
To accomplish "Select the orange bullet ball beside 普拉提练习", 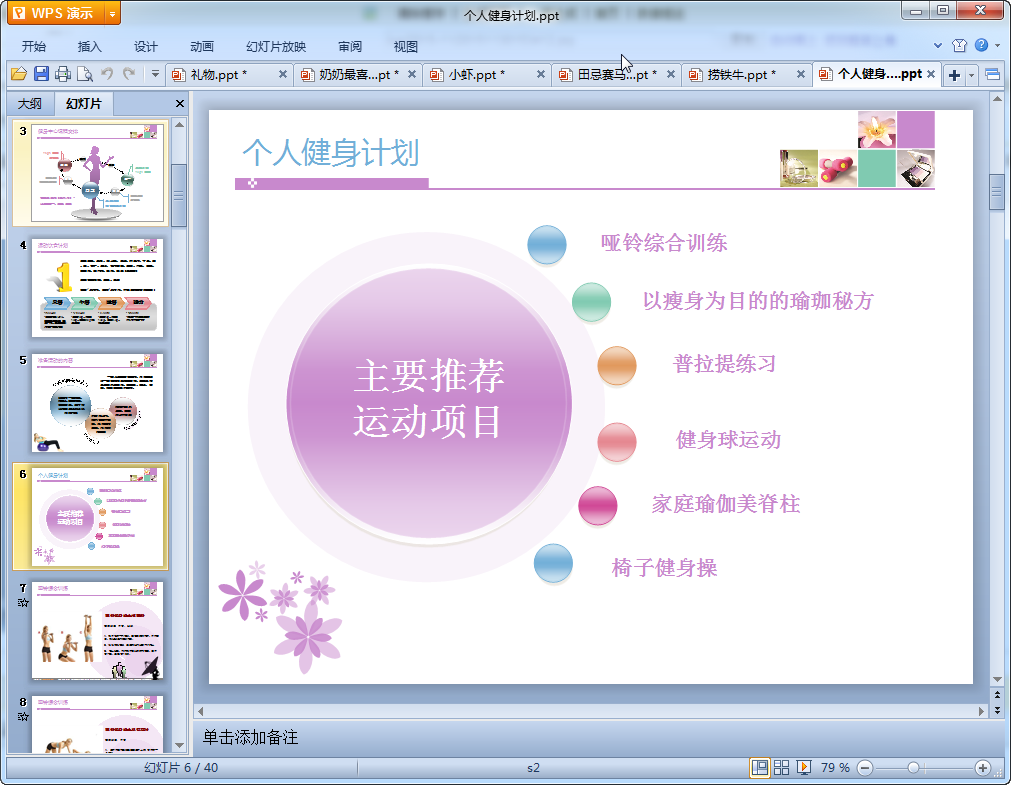I will (x=616, y=365).
